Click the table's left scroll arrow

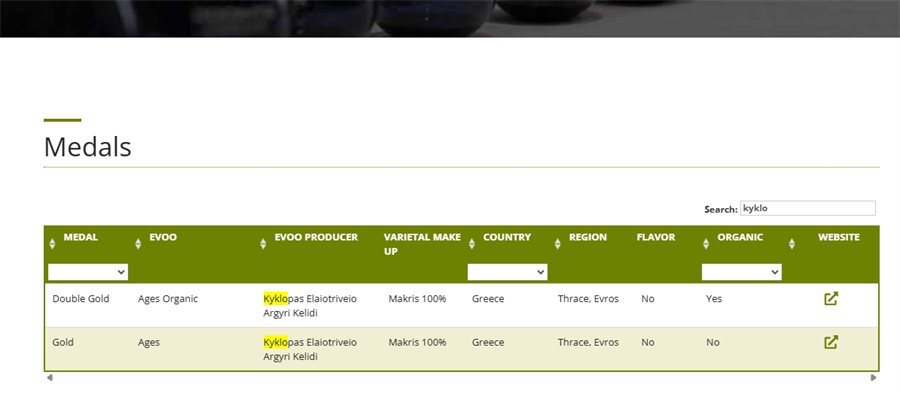[50, 378]
